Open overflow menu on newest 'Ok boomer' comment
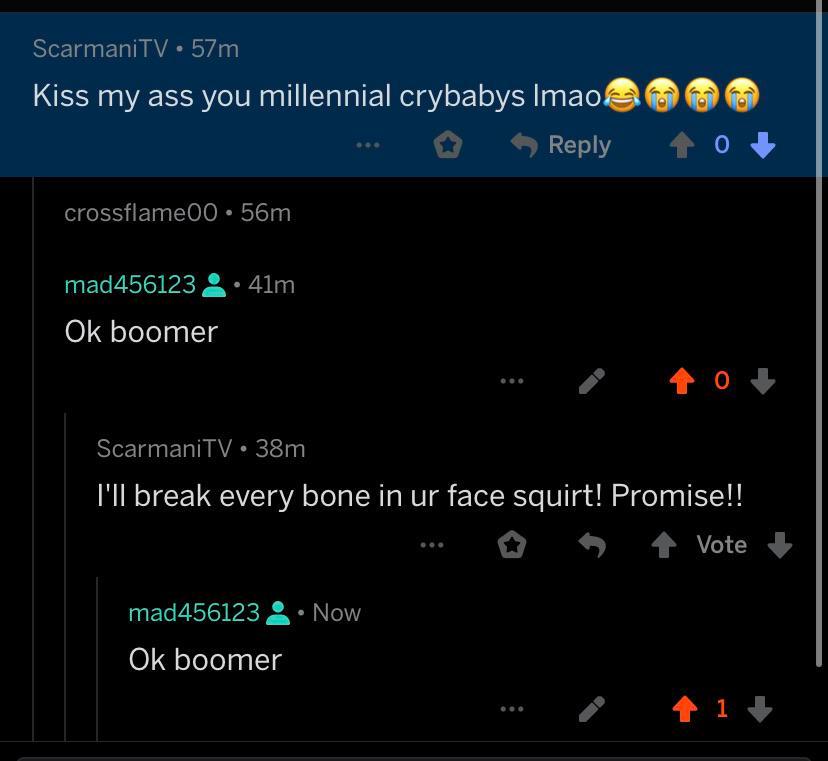Viewport: 828px width, 761px height. pos(512,708)
